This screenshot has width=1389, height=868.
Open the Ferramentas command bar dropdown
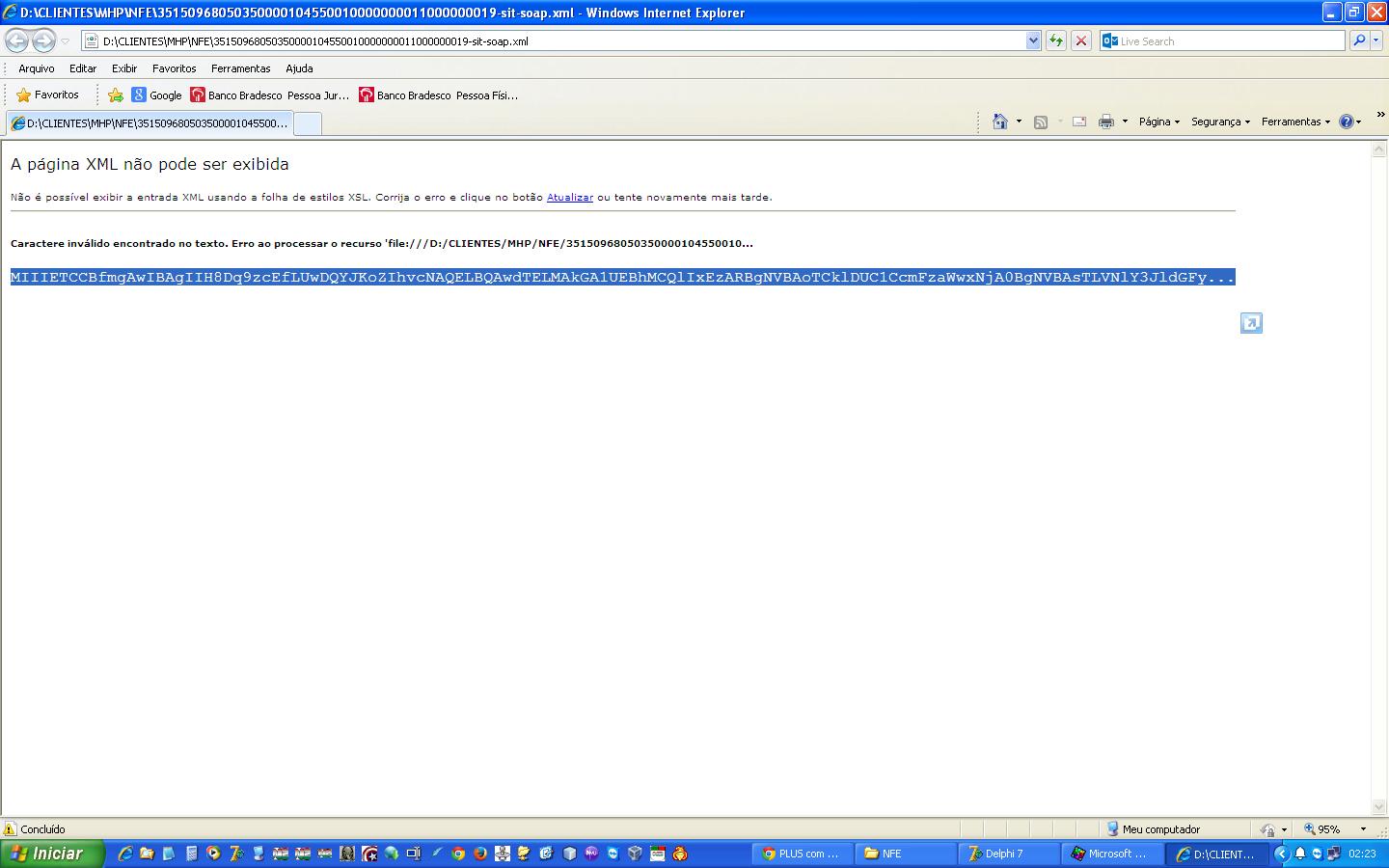click(1295, 122)
